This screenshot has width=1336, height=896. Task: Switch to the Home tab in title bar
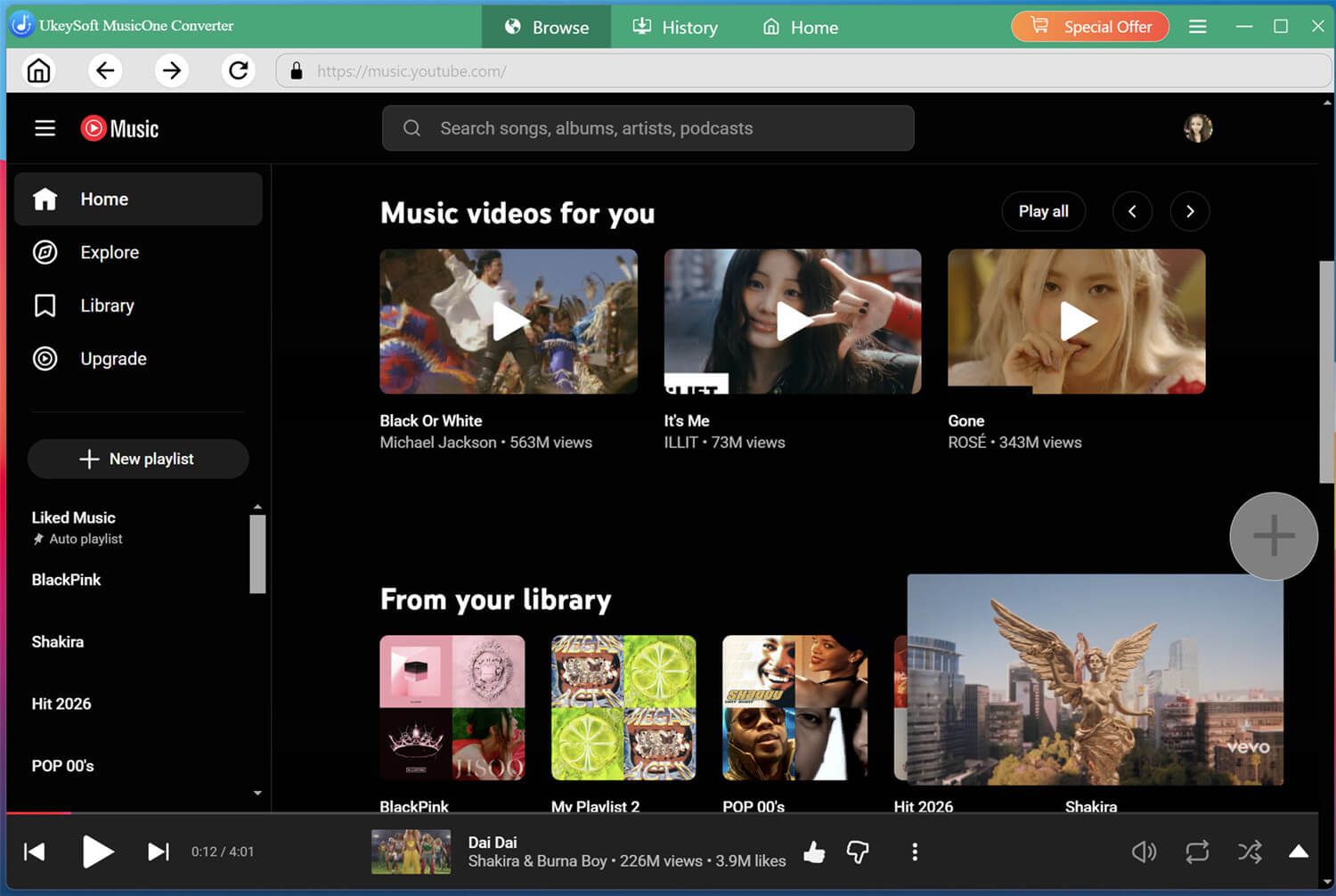[x=801, y=27]
